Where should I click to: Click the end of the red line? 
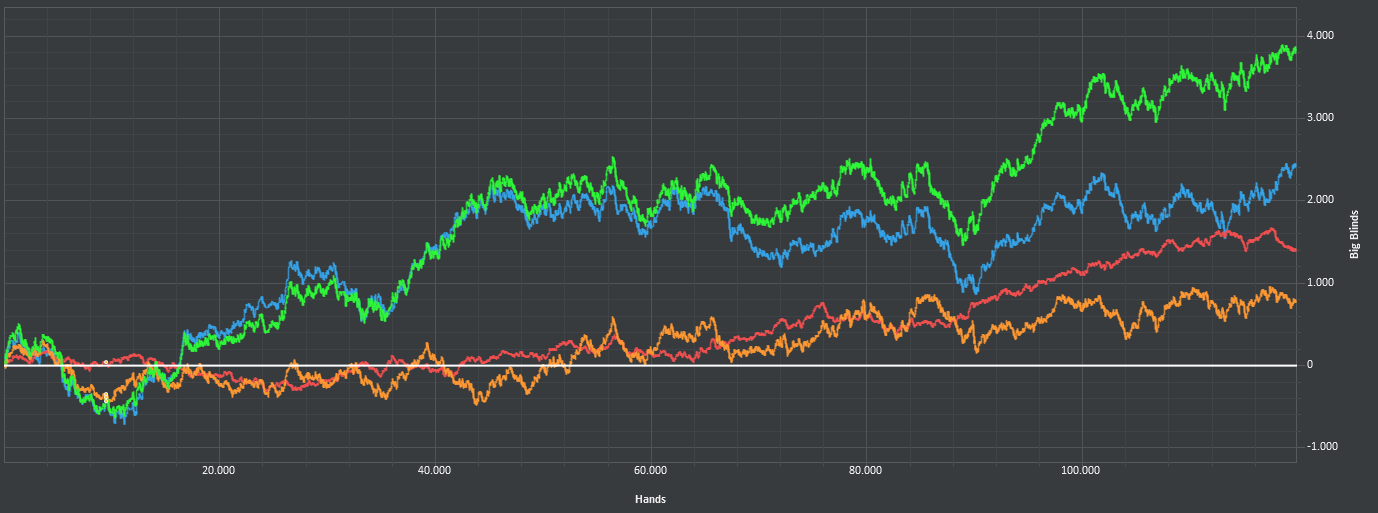click(x=1295, y=250)
